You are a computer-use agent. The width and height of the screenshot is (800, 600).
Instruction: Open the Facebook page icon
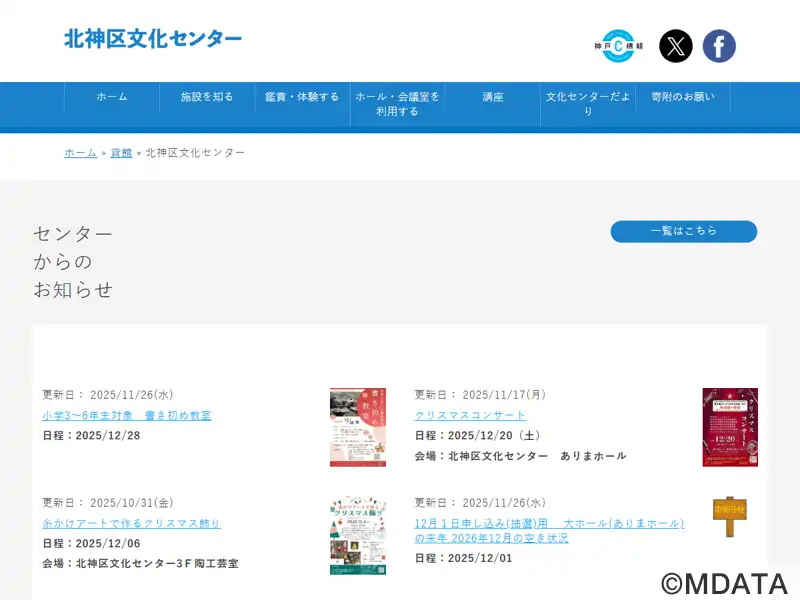pos(719,46)
